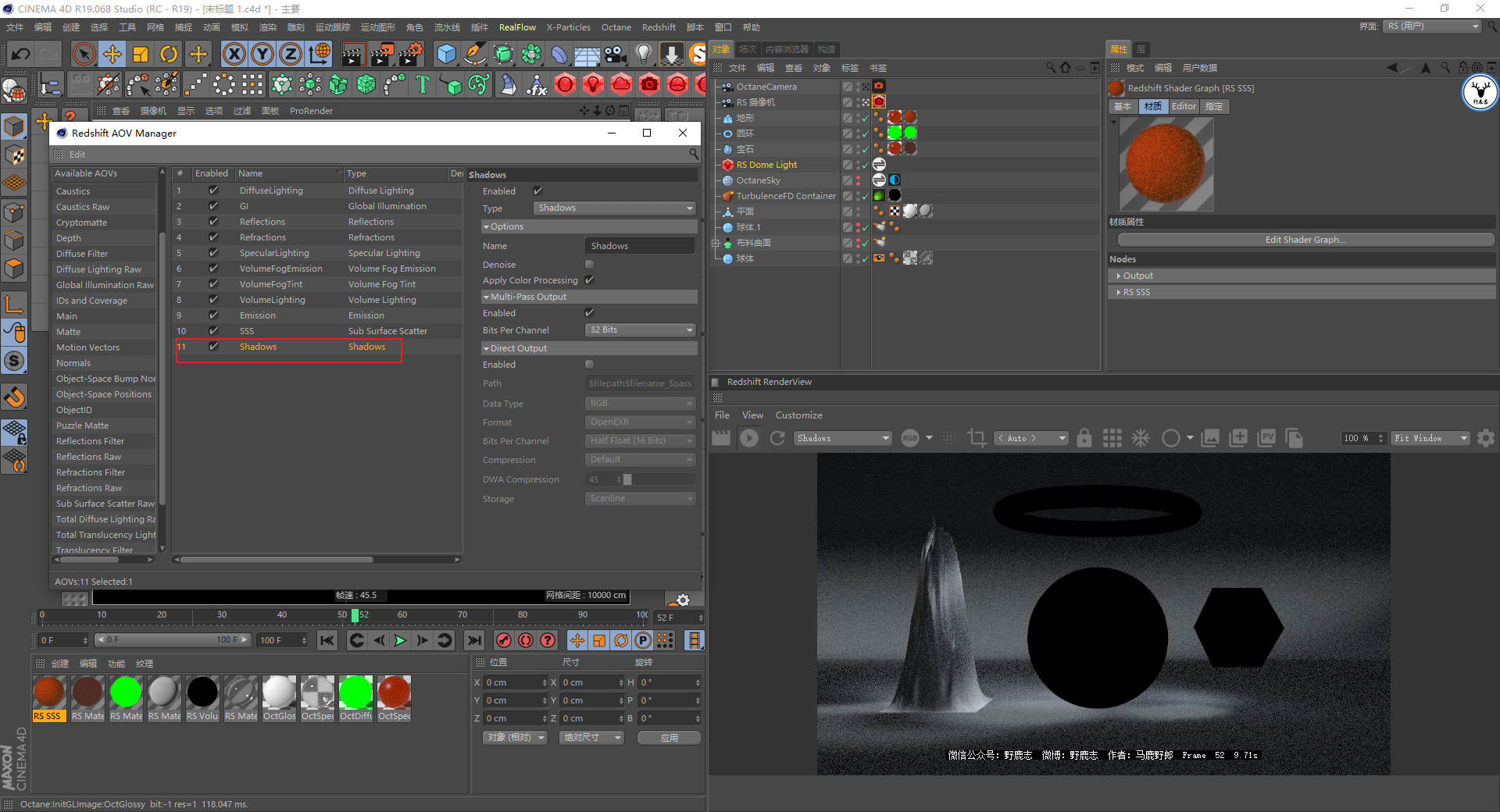Open RenderView Customize menu

[798, 415]
